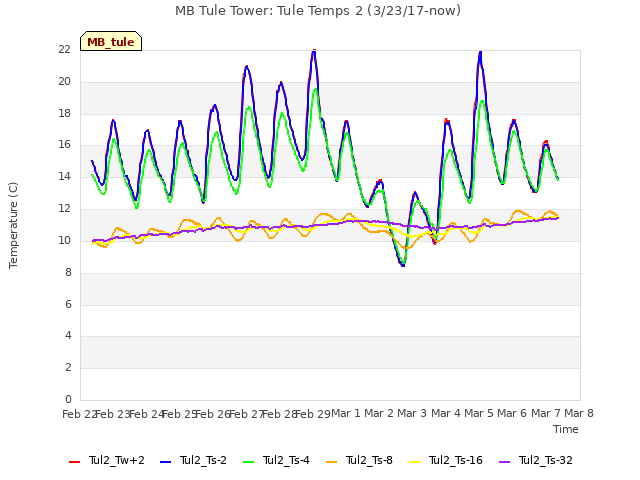Click the Mar 5 date tick label
Viewport: 640px width, 480px height.
479,413
